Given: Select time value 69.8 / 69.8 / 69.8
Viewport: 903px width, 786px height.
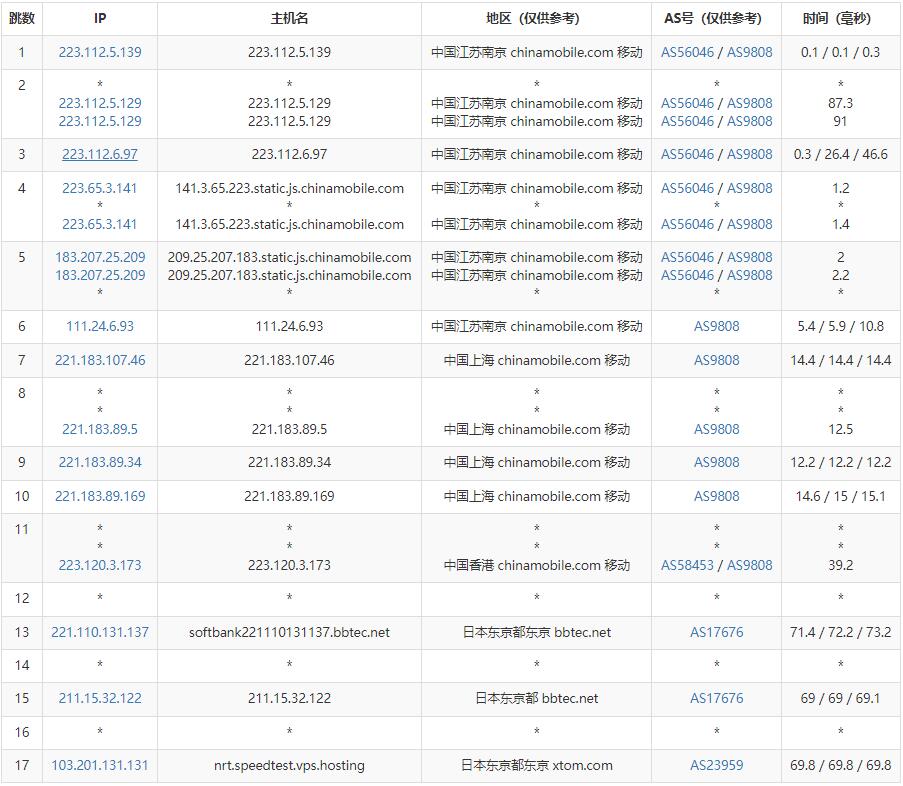Looking at the screenshot, I should coord(840,765).
